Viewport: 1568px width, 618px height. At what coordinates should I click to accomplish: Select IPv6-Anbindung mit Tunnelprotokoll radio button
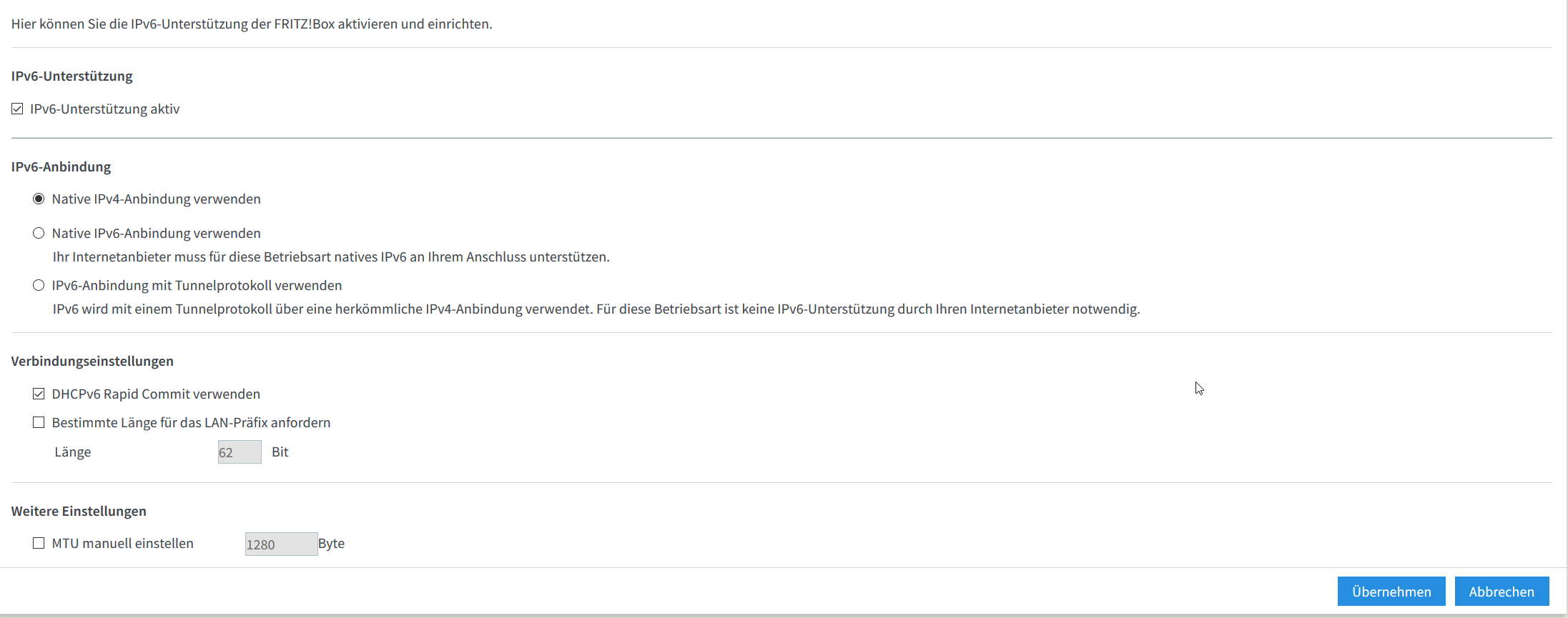click(x=39, y=285)
